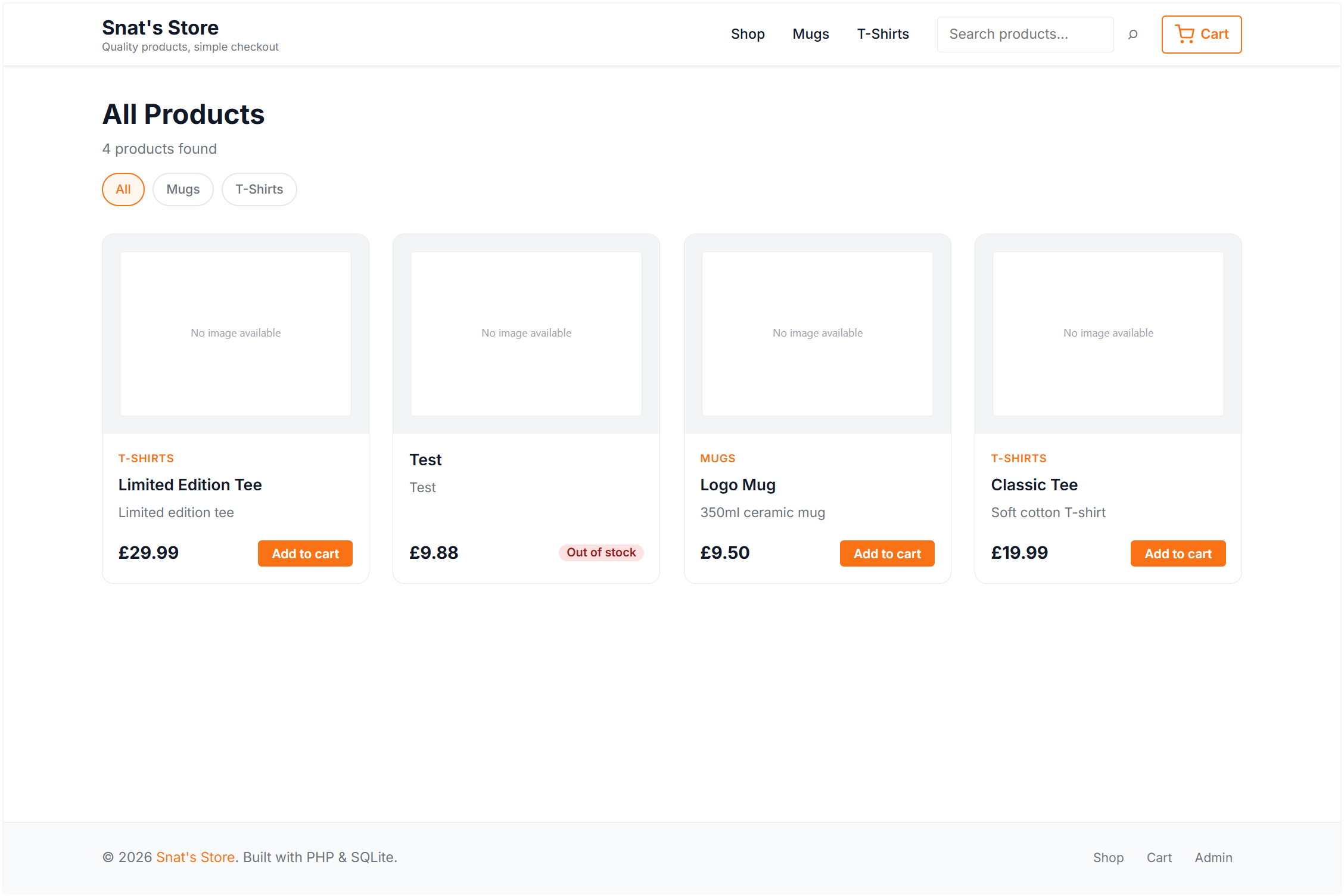Open the Admin link in the footer
Screen dimensions: 1344x896
coord(1214,857)
